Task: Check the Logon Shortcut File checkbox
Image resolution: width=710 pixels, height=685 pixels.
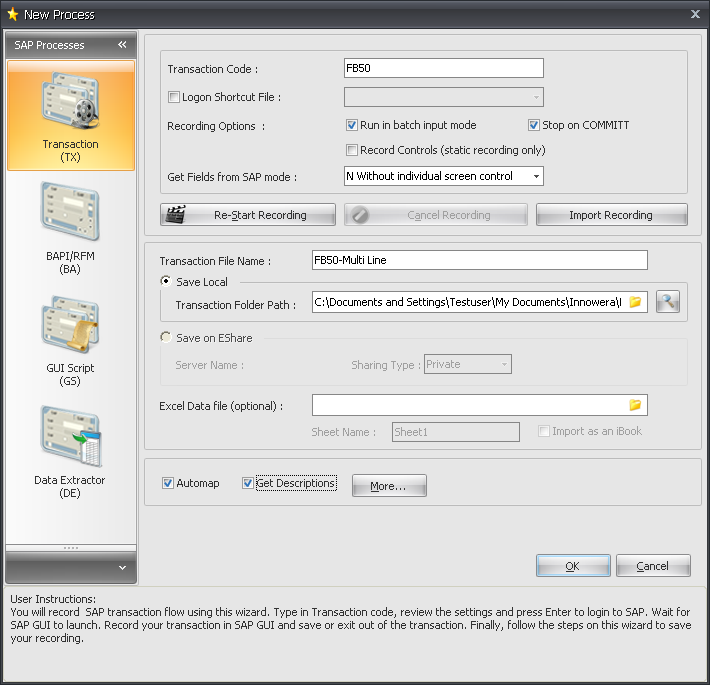Action: (x=174, y=98)
